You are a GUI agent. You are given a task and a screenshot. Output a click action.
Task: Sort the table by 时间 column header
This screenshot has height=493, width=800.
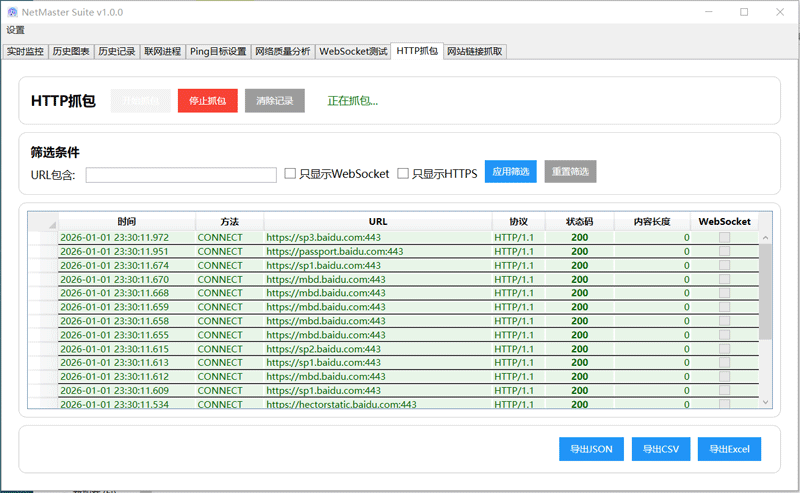coord(126,222)
